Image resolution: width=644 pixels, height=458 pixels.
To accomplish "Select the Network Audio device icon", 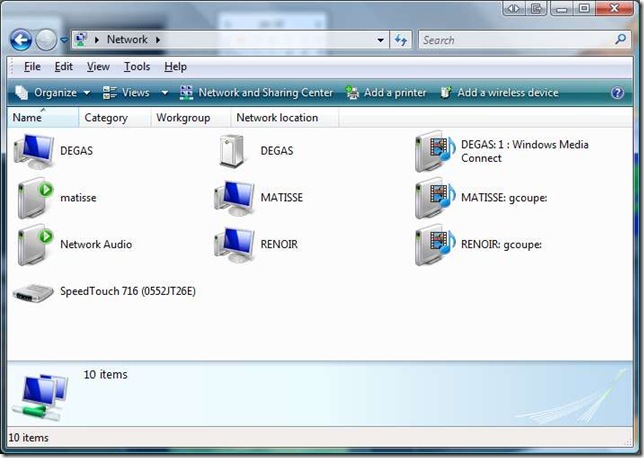I will [x=35, y=244].
